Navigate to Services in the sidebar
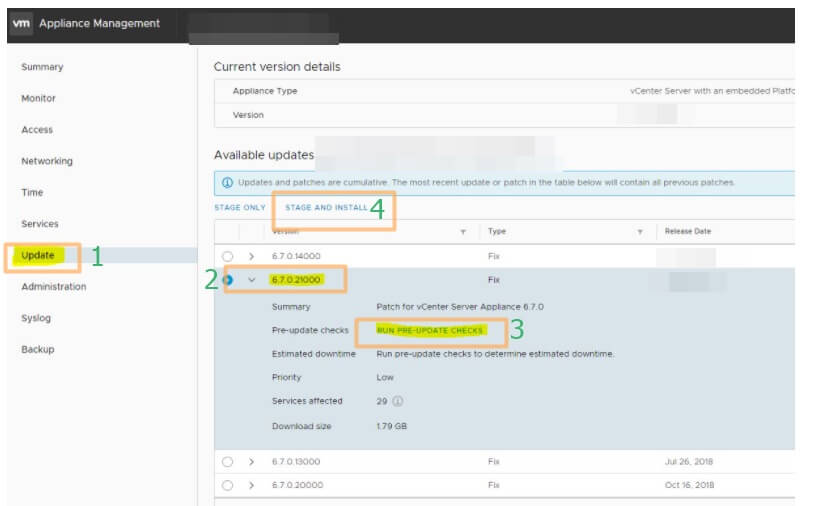 pos(40,224)
